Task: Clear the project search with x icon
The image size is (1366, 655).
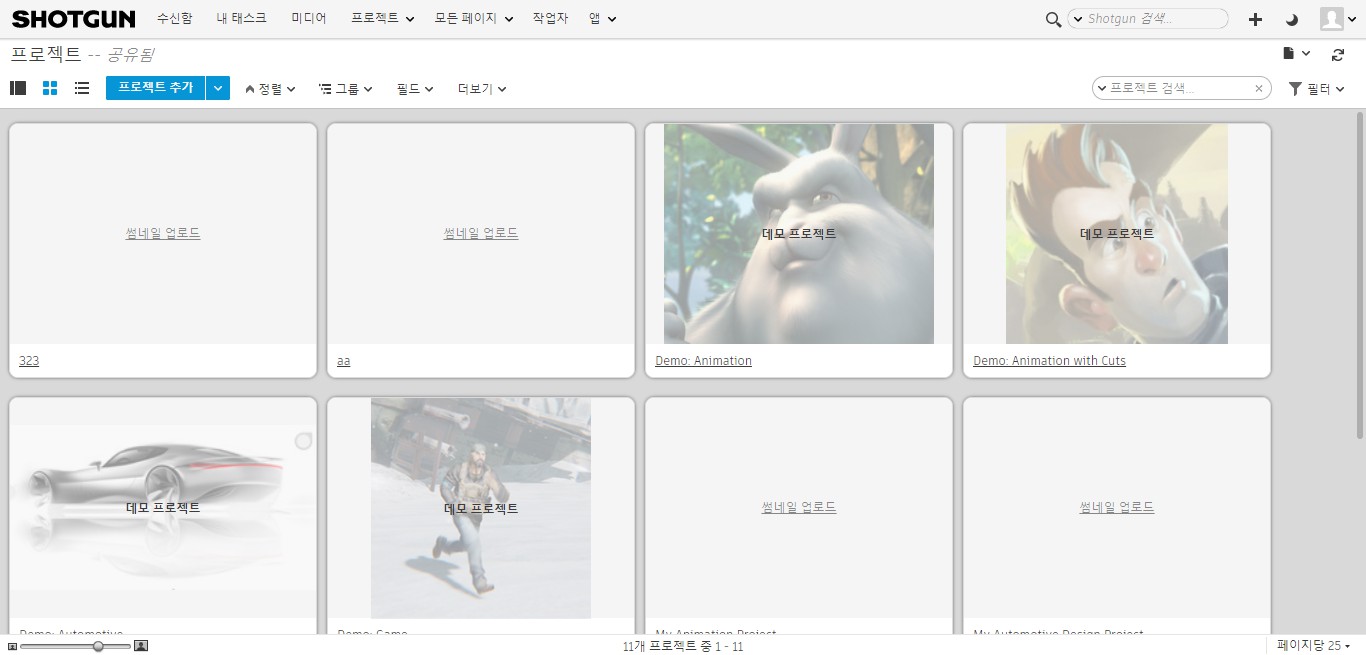Action: coord(1259,89)
